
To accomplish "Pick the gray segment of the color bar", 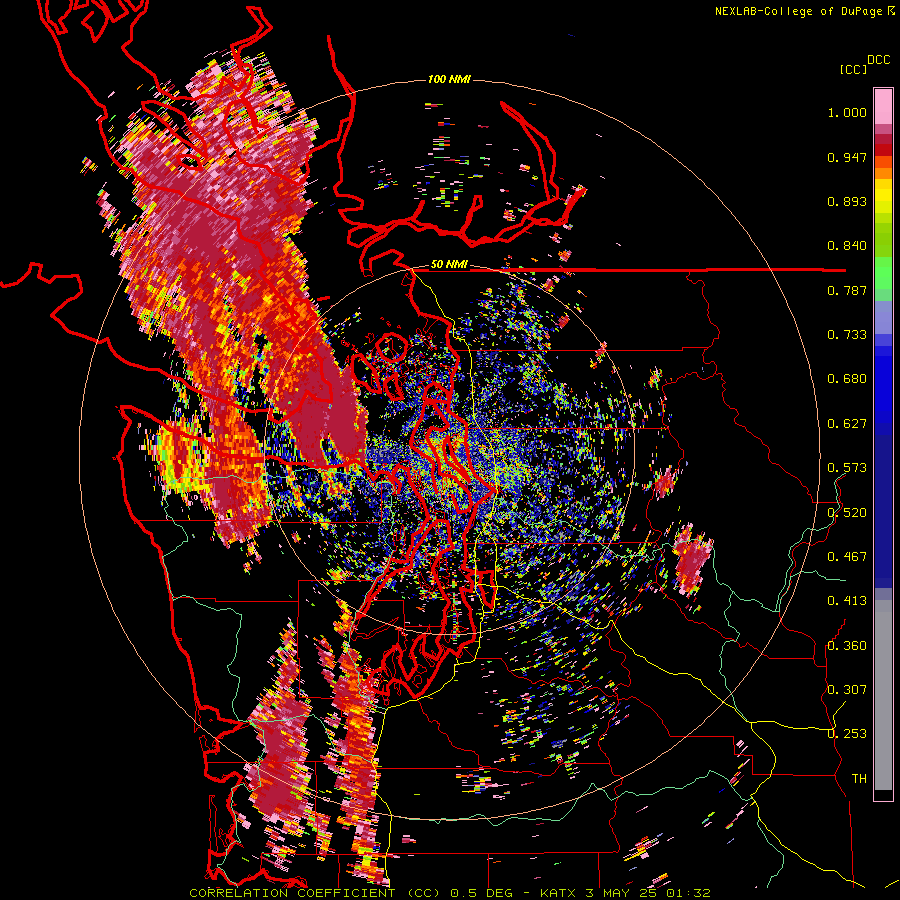I will tap(883, 695).
